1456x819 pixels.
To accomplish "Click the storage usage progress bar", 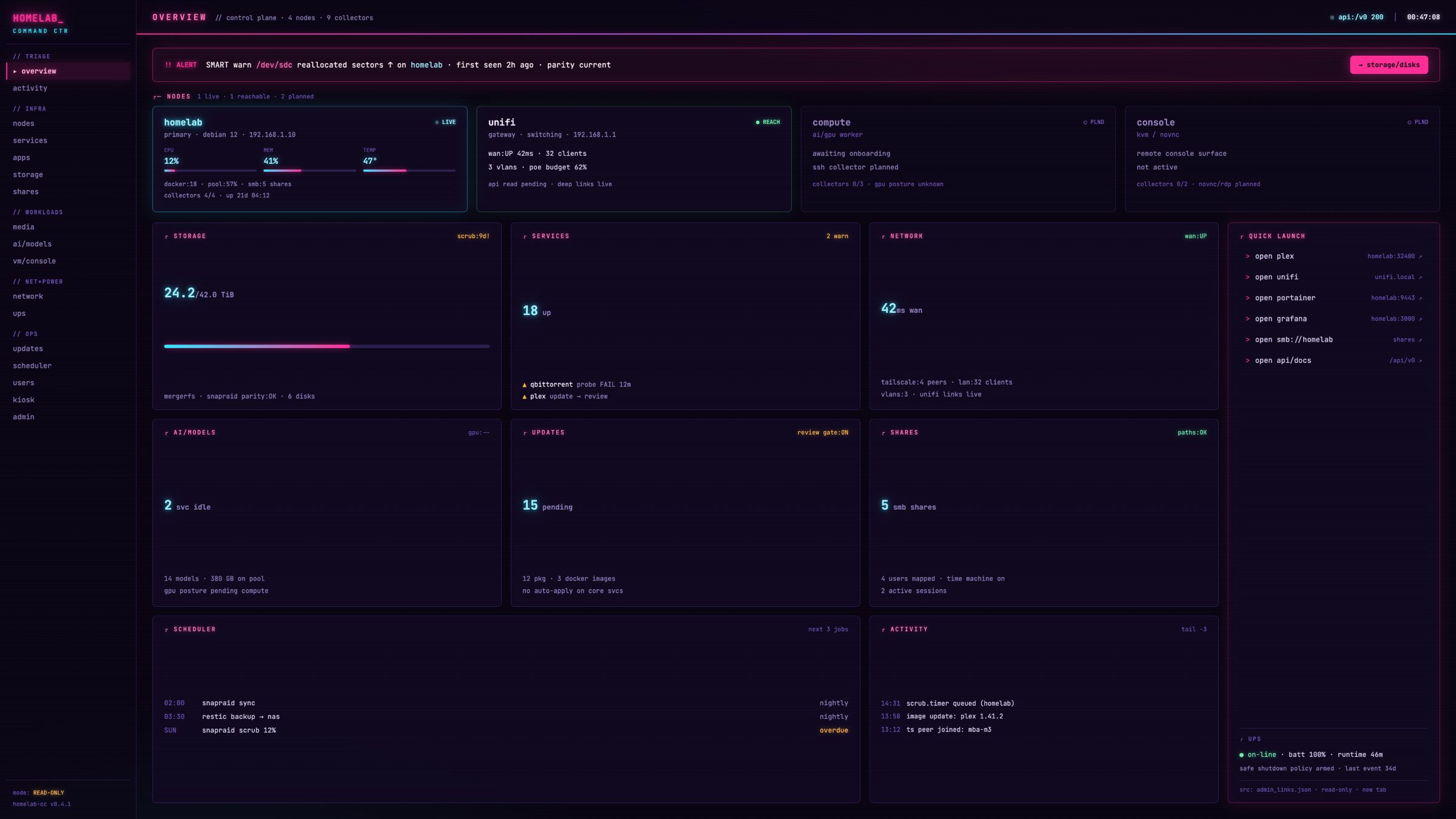I will (326, 346).
